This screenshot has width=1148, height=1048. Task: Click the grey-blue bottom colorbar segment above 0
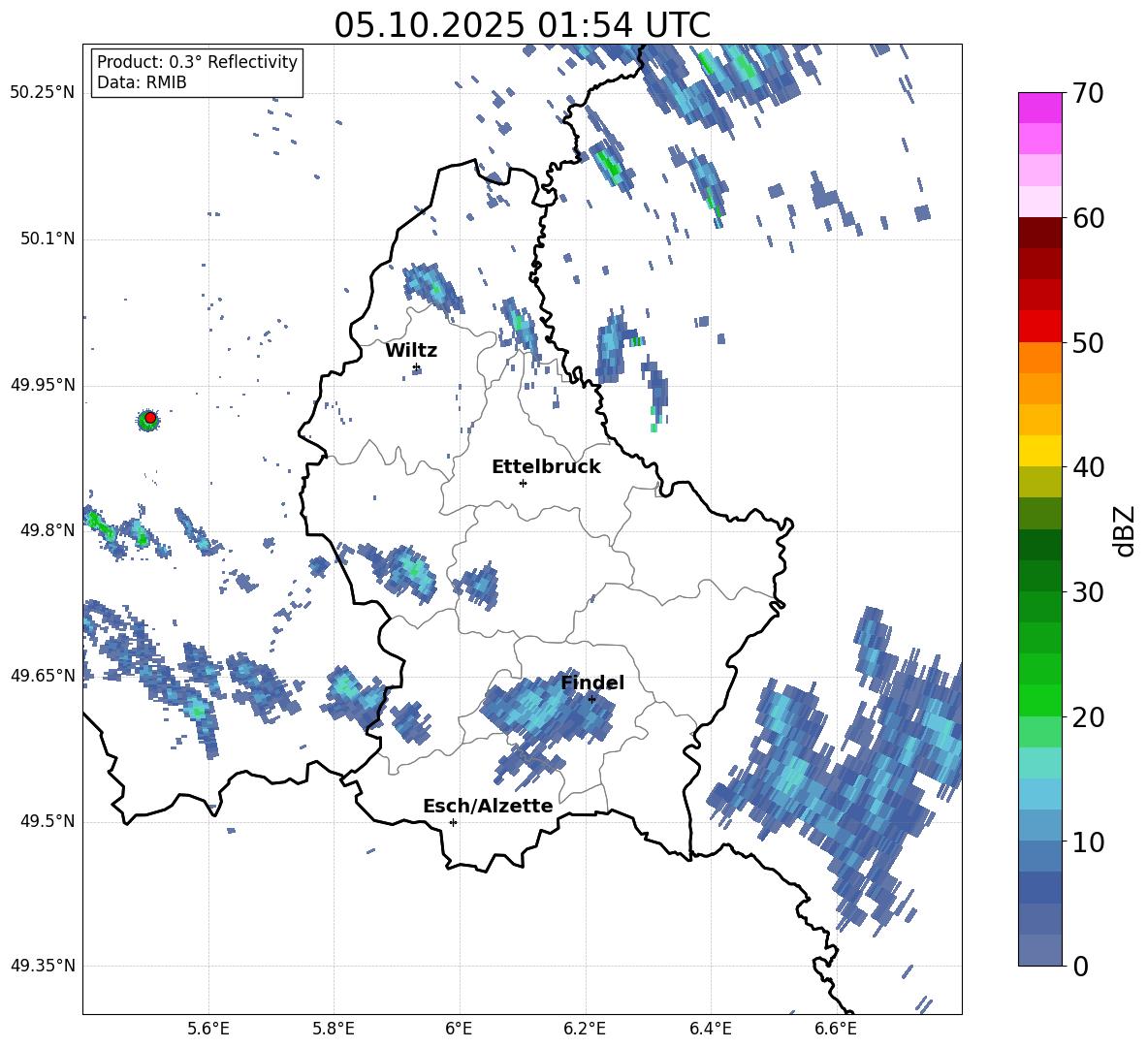tap(1039, 950)
